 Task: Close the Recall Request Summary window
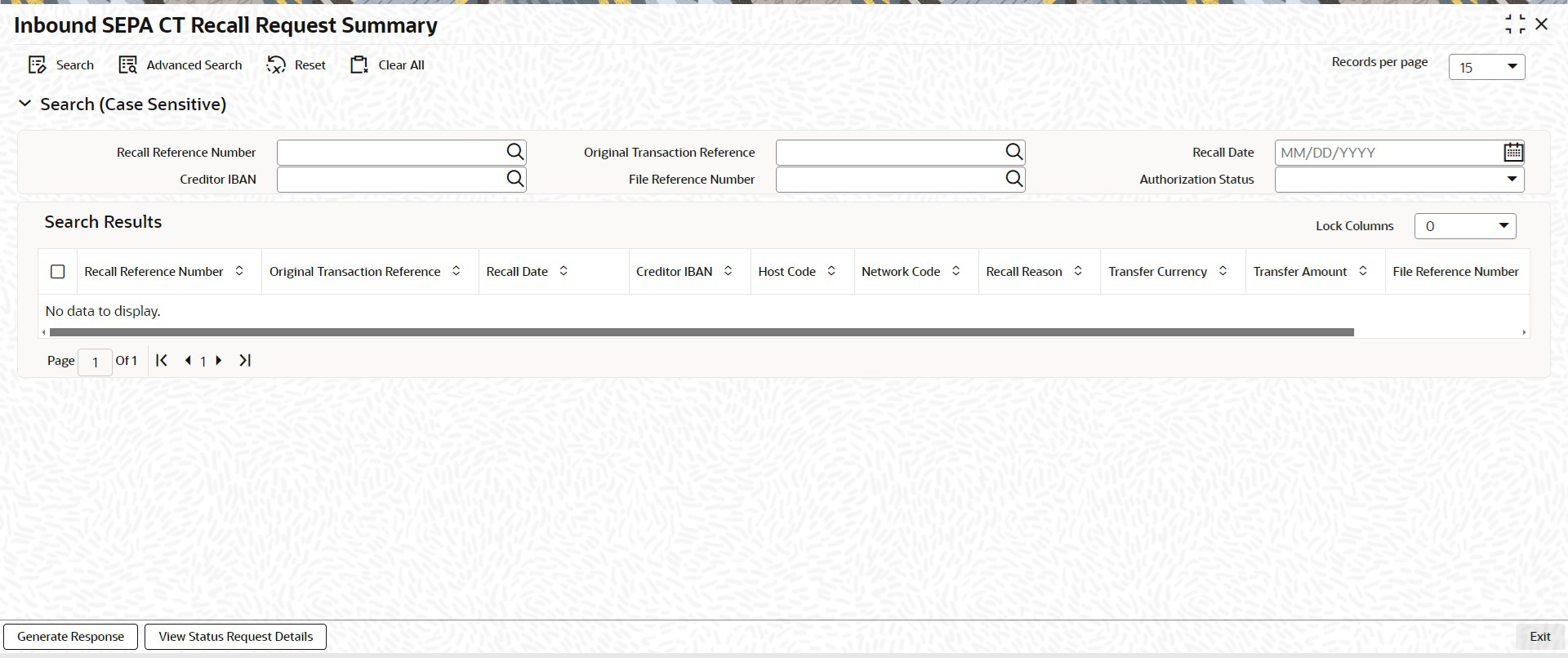coord(1542,24)
